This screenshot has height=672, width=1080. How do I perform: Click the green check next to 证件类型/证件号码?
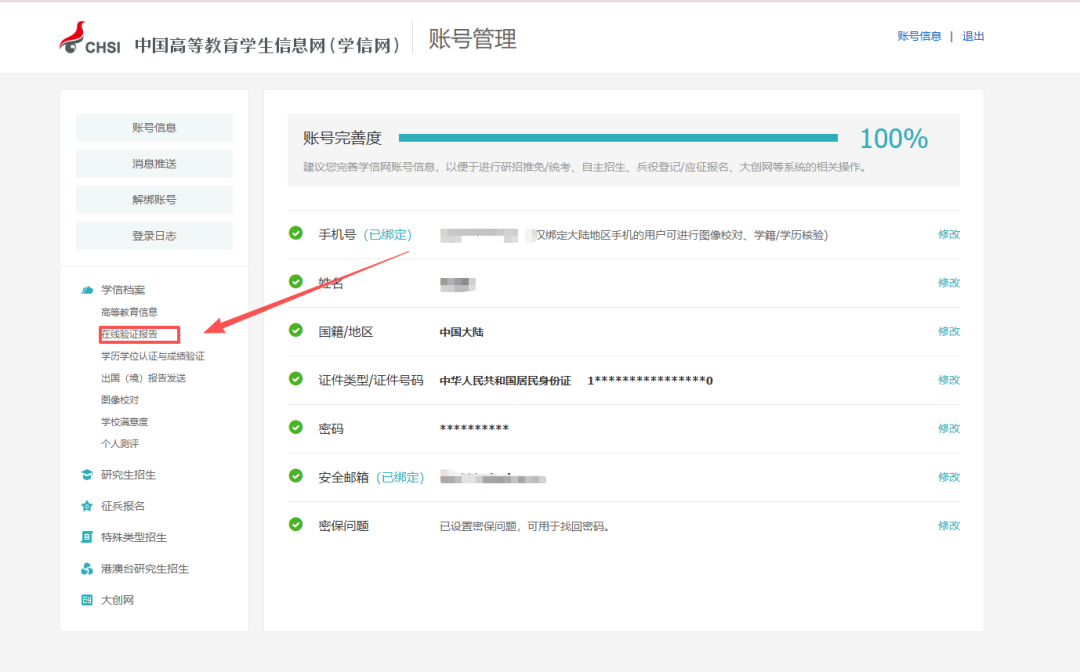click(x=295, y=379)
